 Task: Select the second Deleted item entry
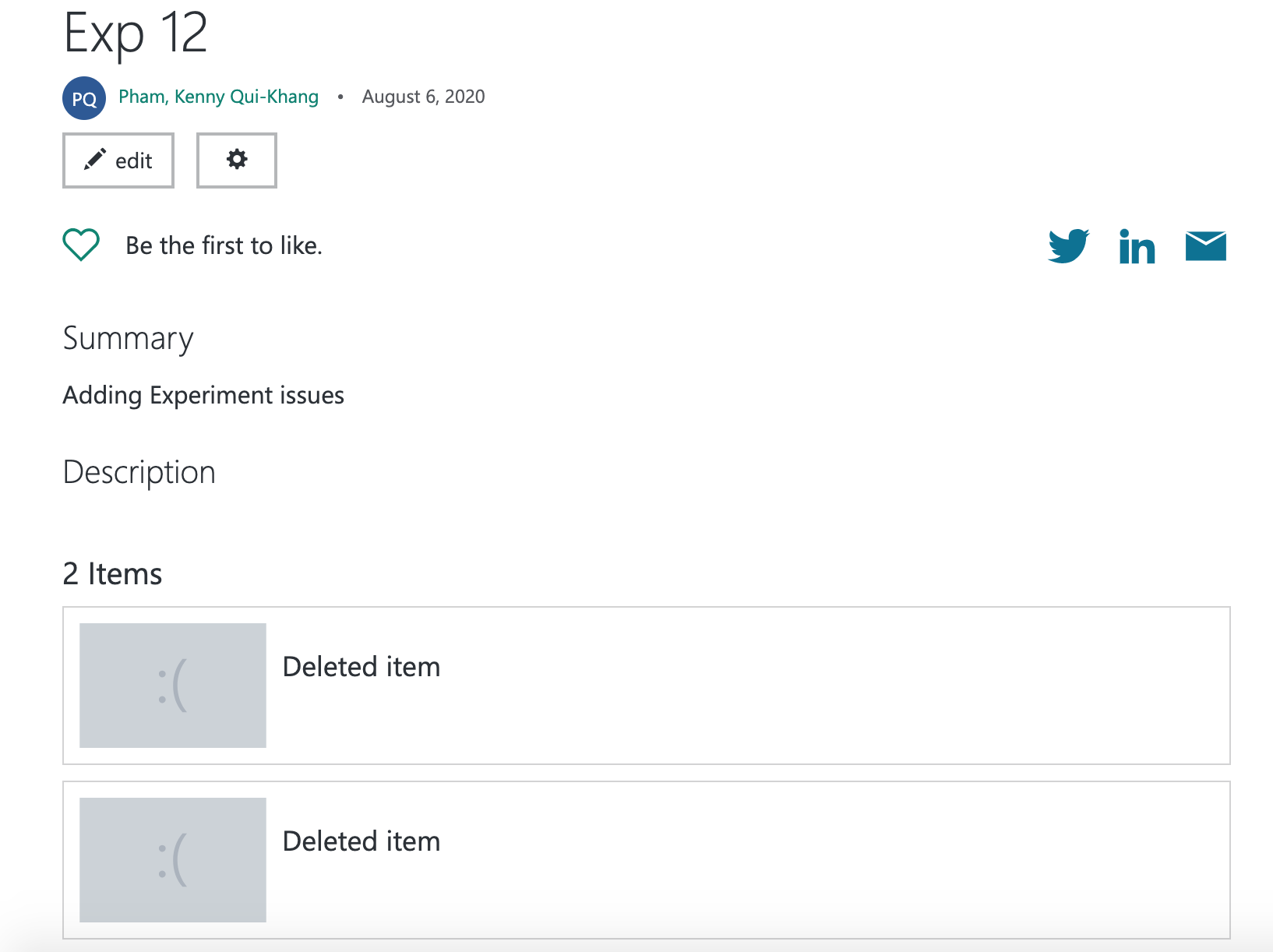(362, 841)
